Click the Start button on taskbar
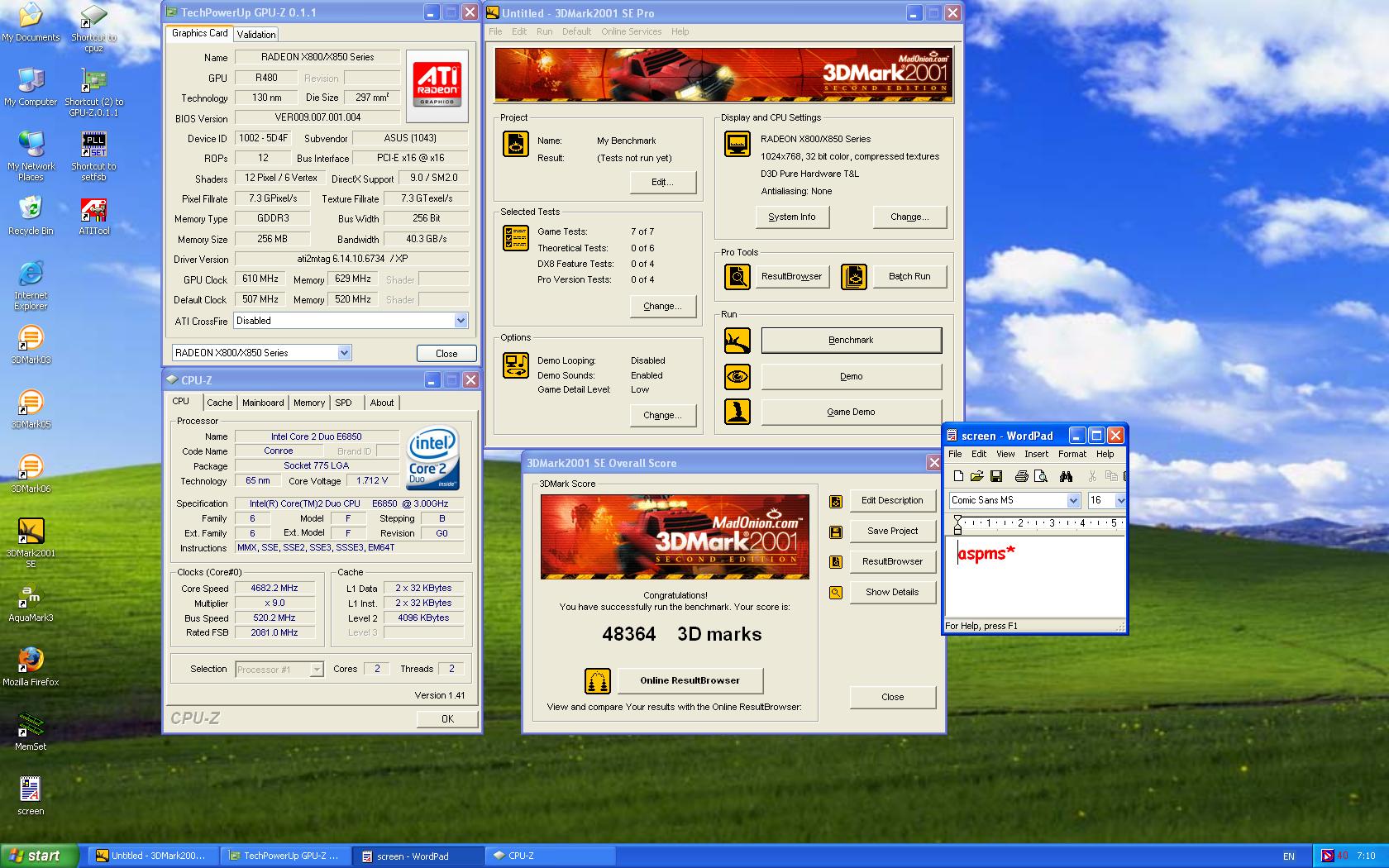The width and height of the screenshot is (1389, 868). click(40, 856)
